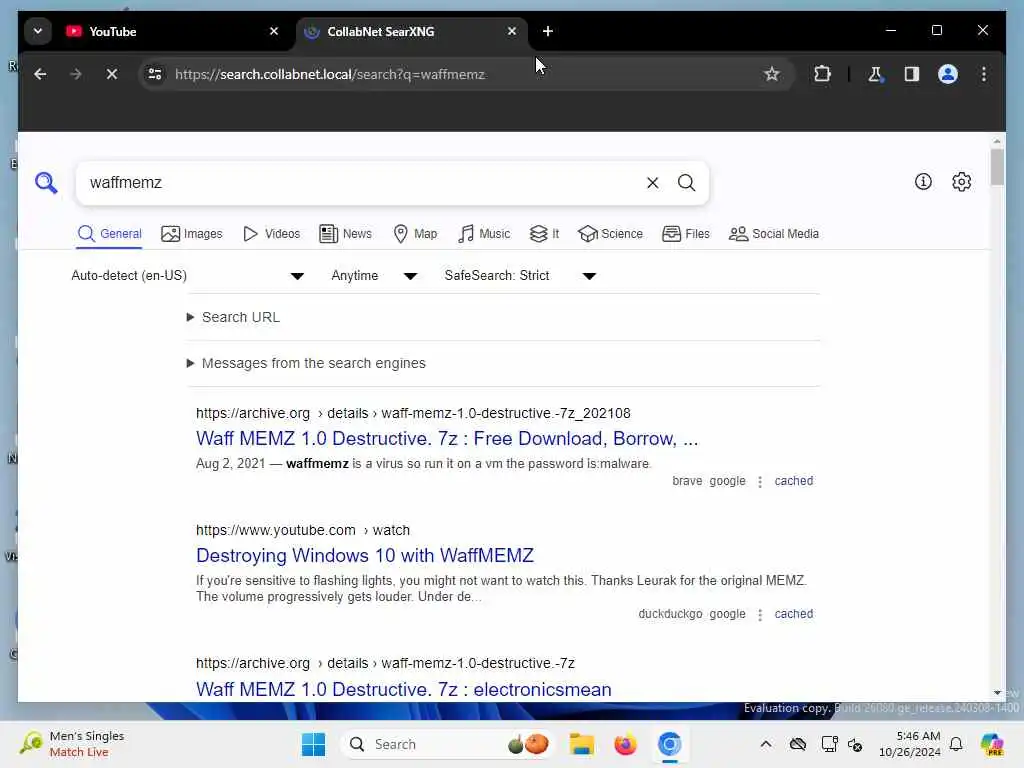Toggle the browser side panel
Image resolution: width=1024 pixels, height=768 pixels.
point(912,74)
